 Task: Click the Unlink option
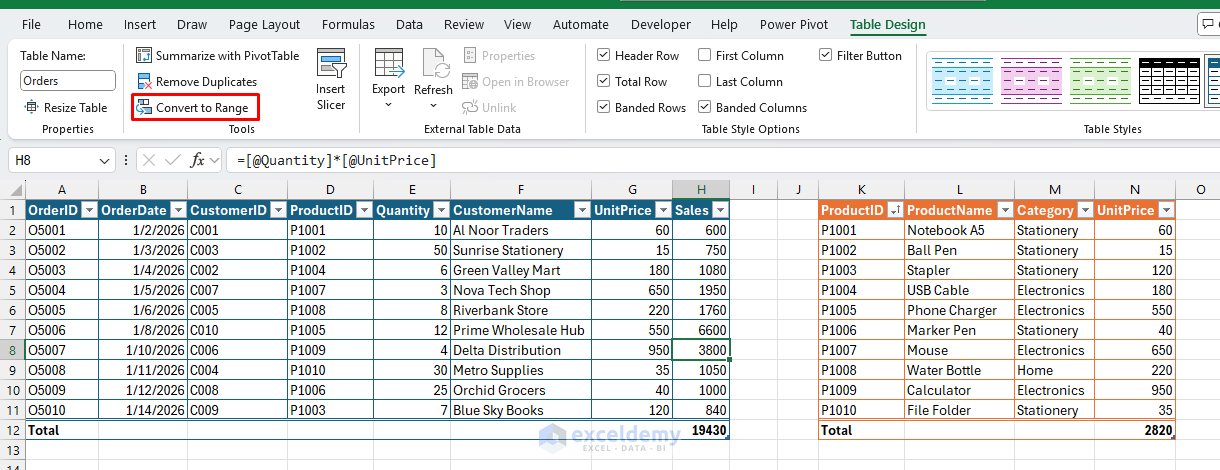tap(489, 108)
